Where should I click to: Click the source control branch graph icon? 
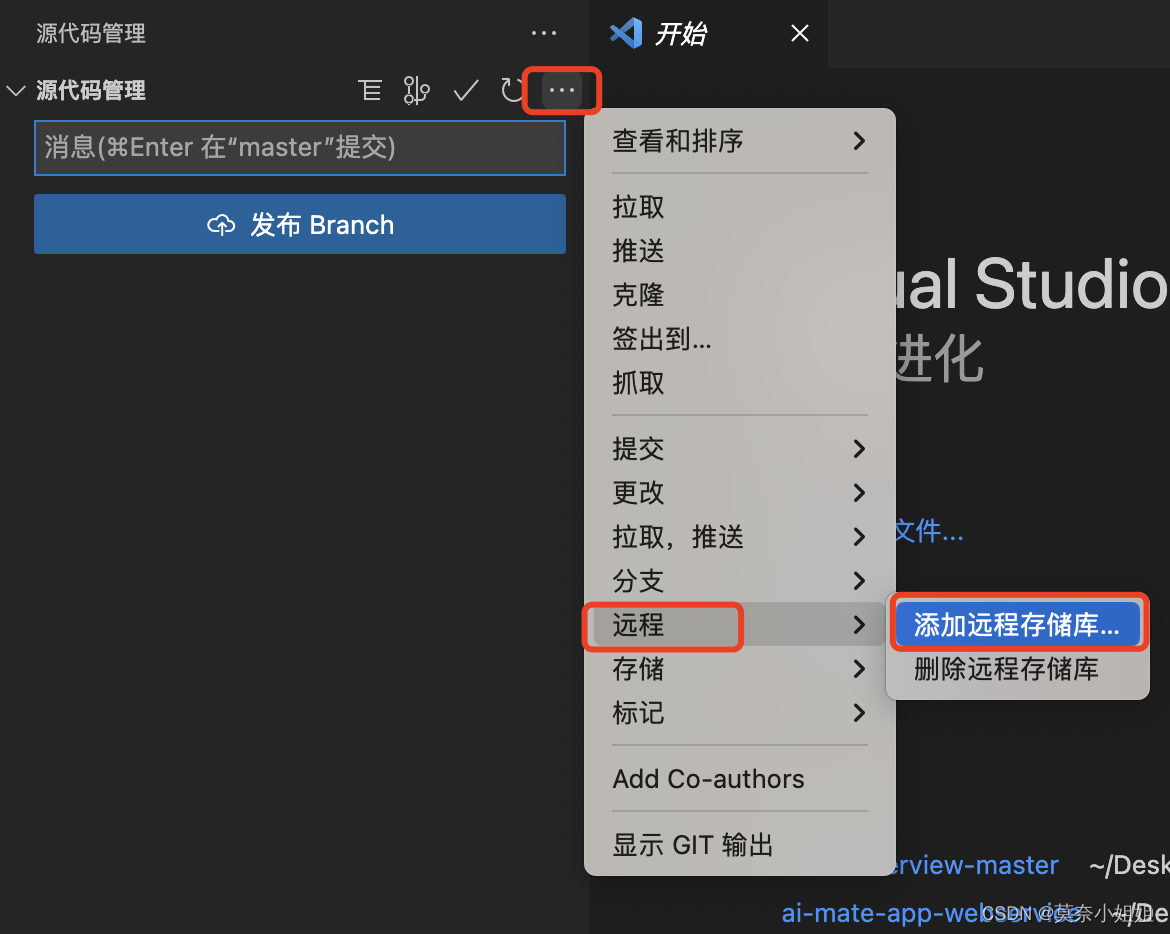[416, 90]
